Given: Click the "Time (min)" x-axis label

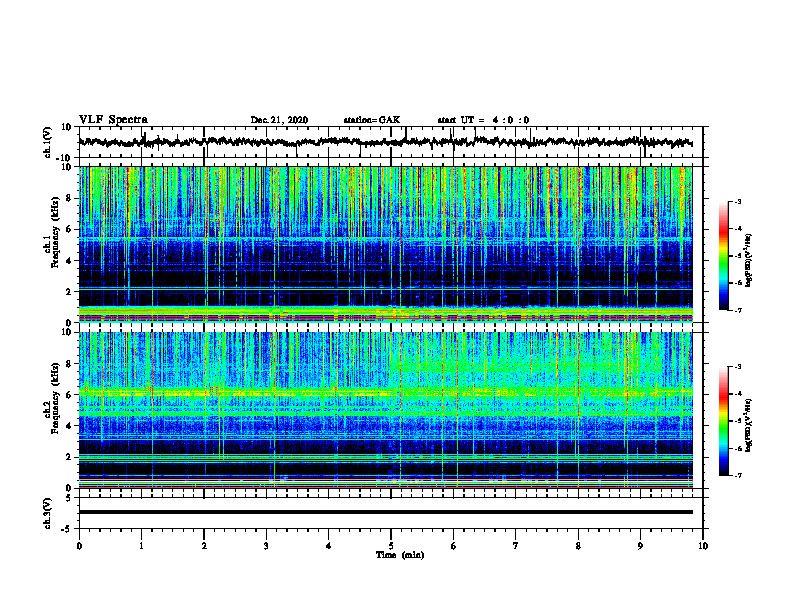Looking at the screenshot, I should tap(400, 555).
